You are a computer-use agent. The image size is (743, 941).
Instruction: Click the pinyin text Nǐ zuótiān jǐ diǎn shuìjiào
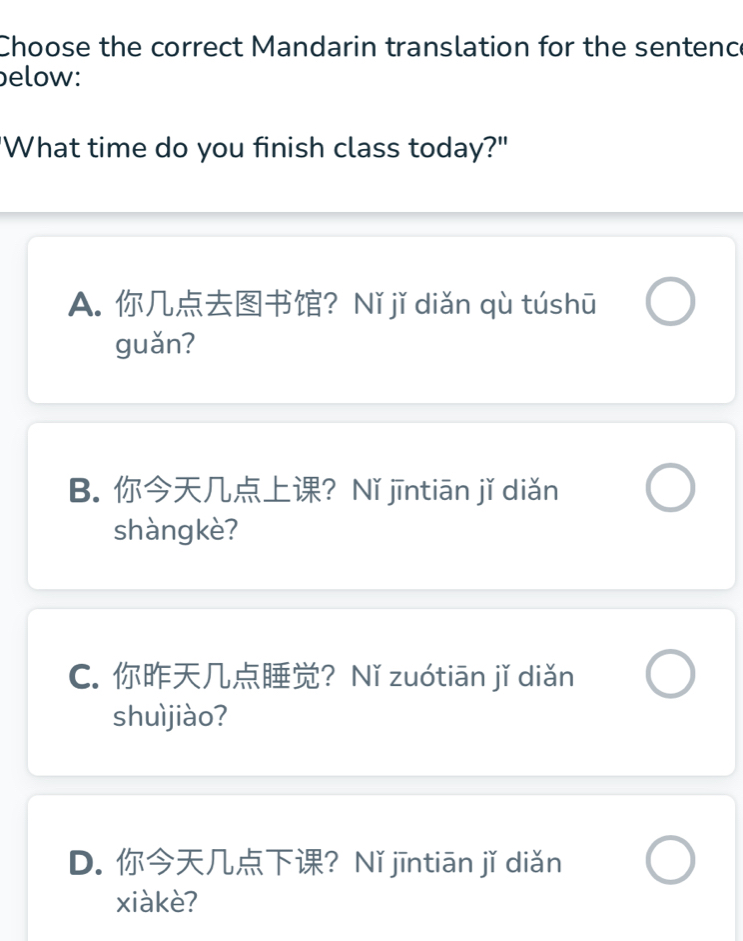click(465, 676)
